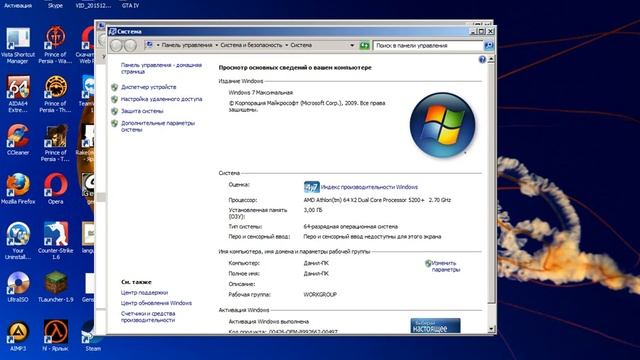Launch hl - Ярлык Half-Life shortcut
640x360 pixels.
(56, 336)
